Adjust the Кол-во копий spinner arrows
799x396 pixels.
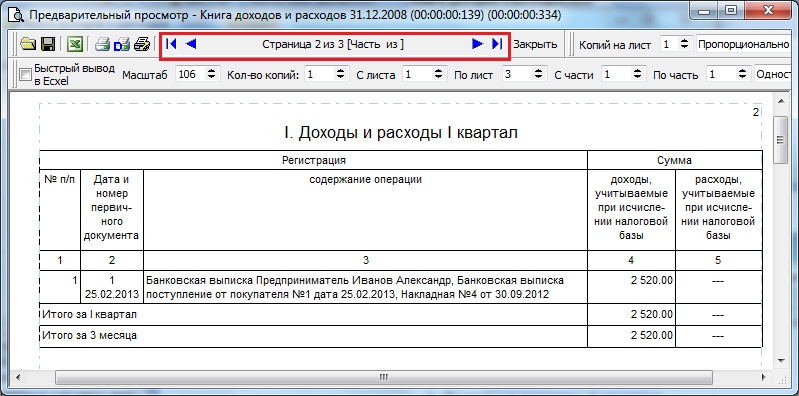point(341,74)
